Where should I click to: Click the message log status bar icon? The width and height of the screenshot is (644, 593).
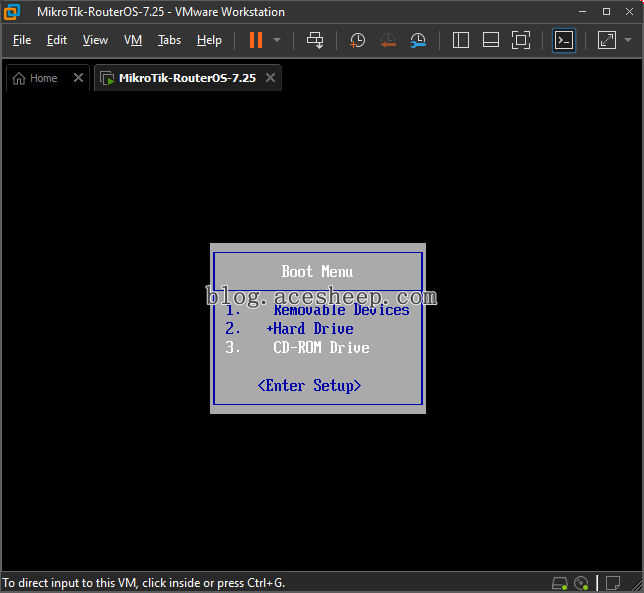tap(613, 583)
